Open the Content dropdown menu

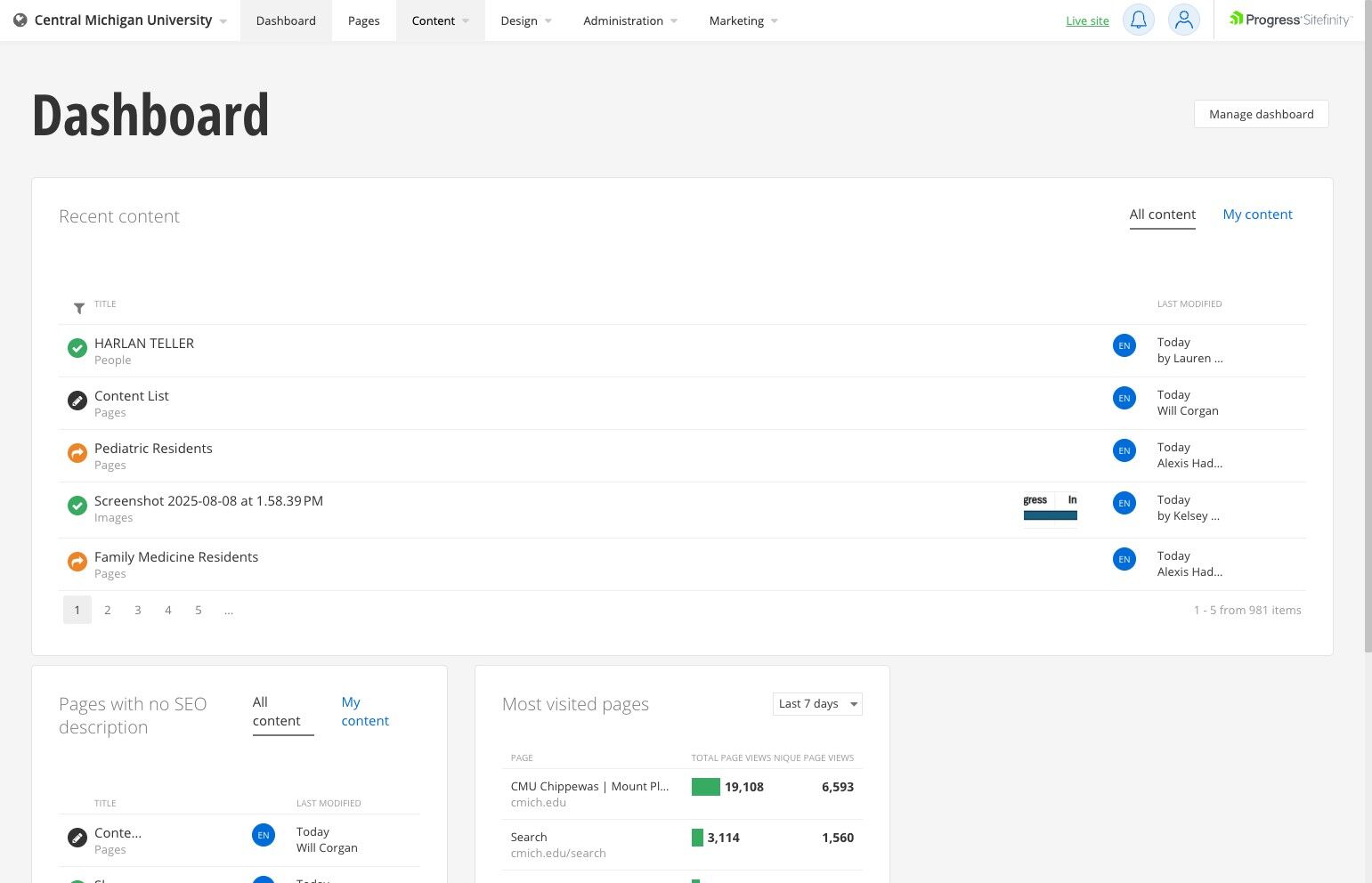click(x=441, y=20)
